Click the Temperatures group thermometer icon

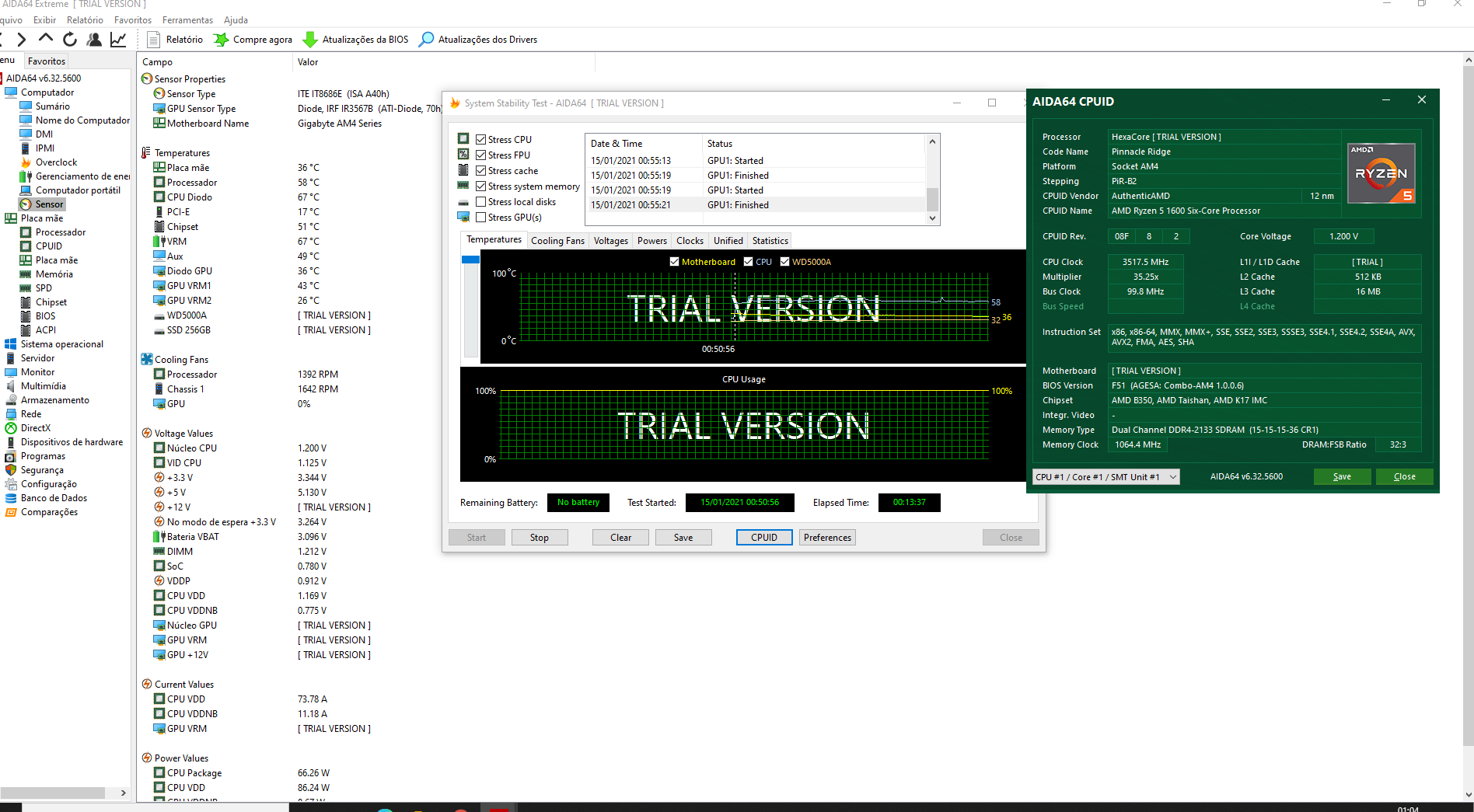pos(146,152)
